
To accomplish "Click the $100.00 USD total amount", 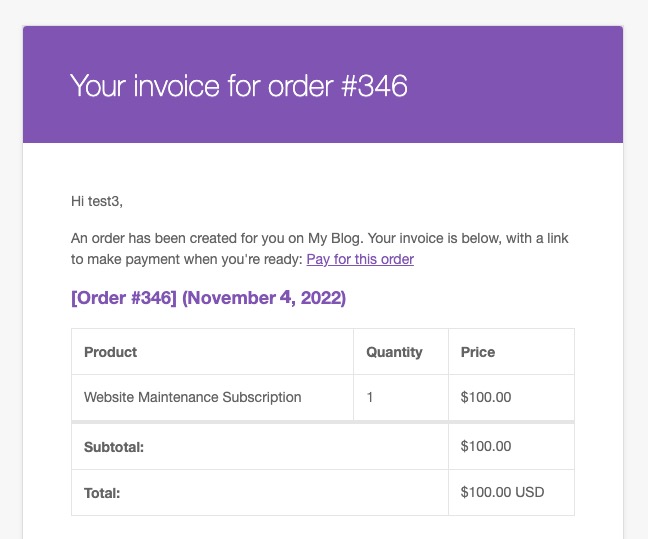I will (502, 493).
